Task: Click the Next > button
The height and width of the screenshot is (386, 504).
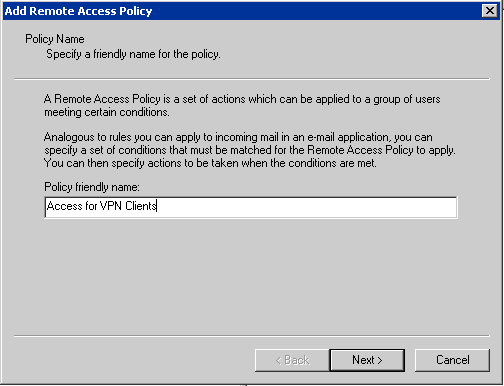Action: [x=367, y=360]
